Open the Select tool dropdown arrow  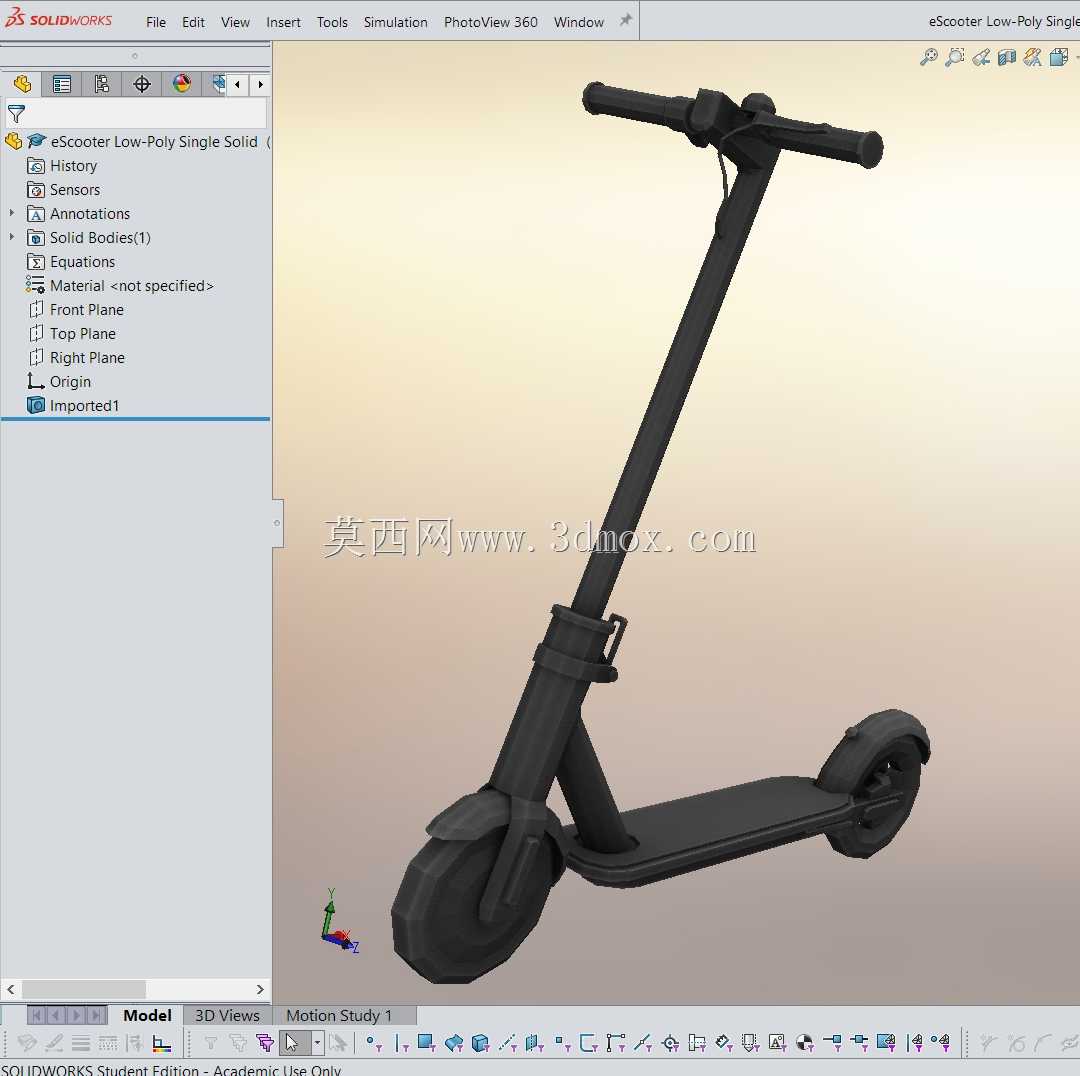pos(317,1043)
